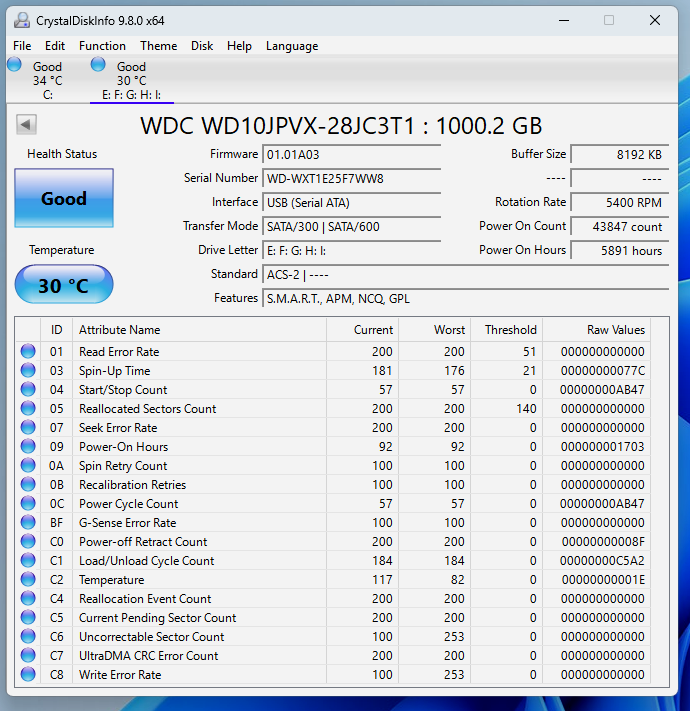Click status orb of Reallocation Event Count row

28,599
